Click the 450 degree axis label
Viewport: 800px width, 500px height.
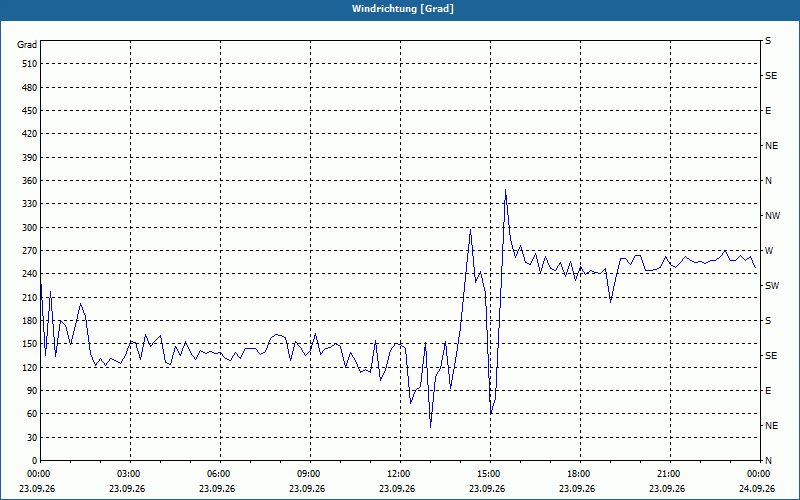click(x=30, y=111)
